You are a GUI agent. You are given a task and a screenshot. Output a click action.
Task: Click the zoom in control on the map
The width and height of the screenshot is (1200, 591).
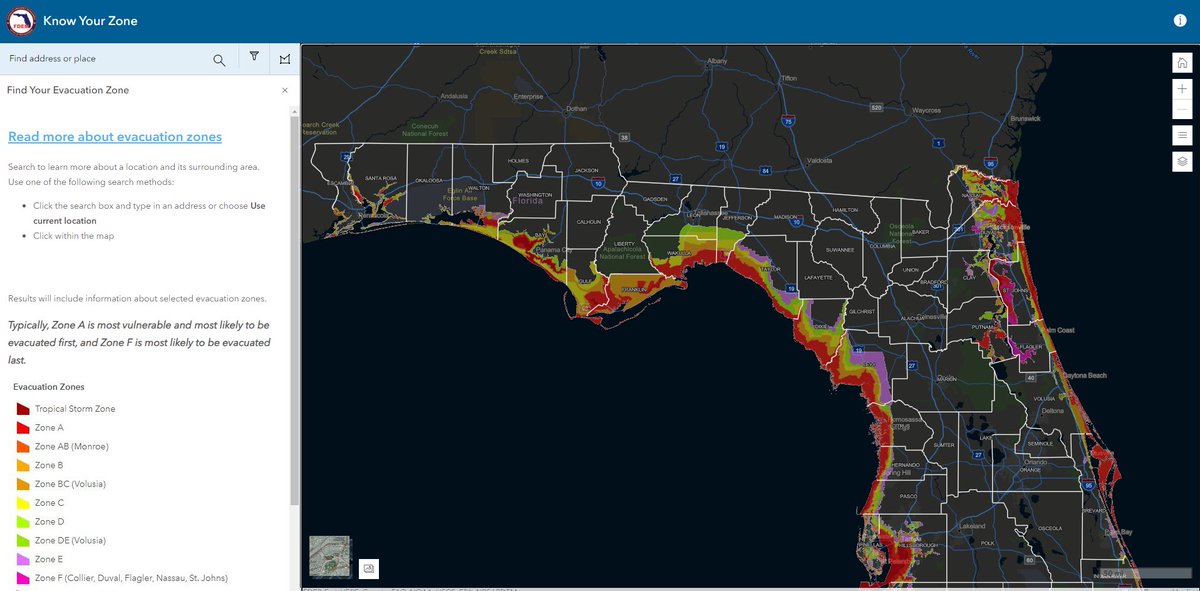coord(1182,88)
